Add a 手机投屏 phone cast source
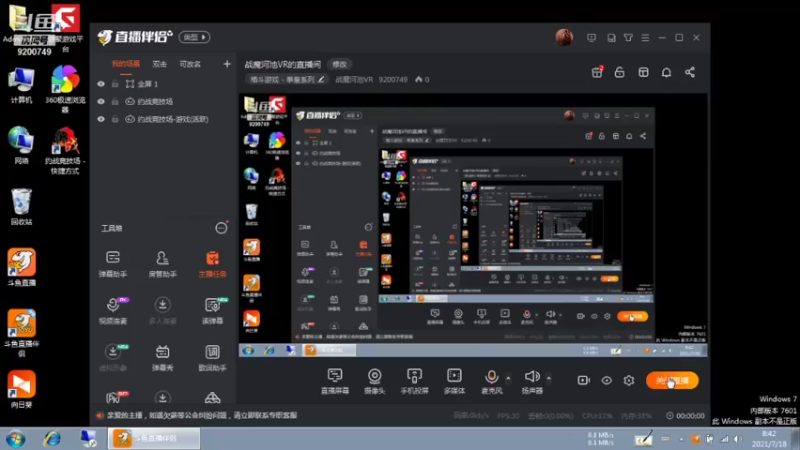Image resolution: width=800 pixels, height=450 pixels. point(414,381)
